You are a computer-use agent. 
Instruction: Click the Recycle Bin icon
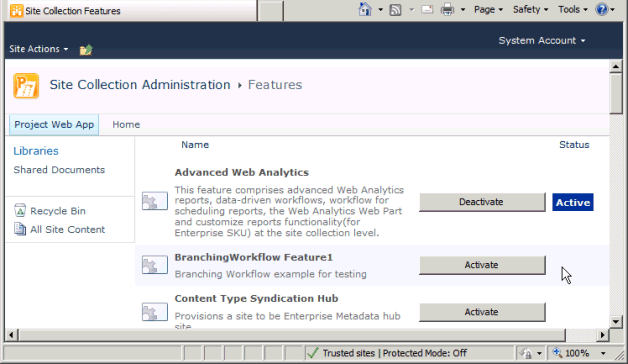coord(20,210)
